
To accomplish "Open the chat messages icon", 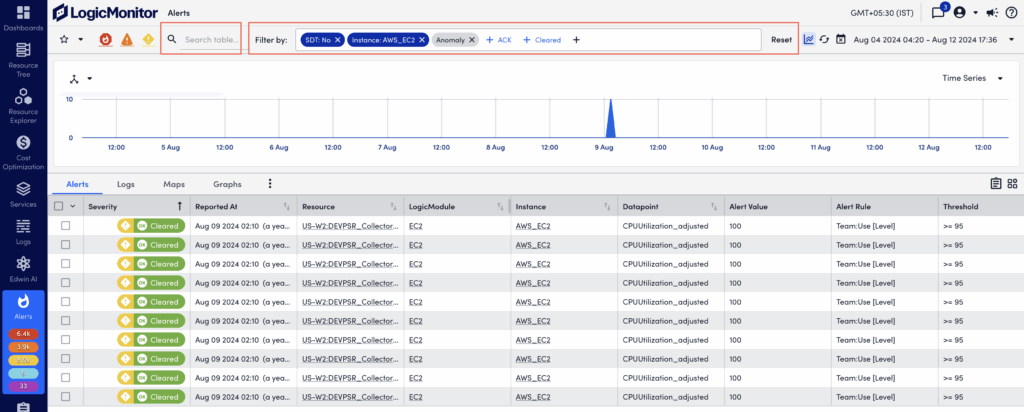I will [938, 13].
